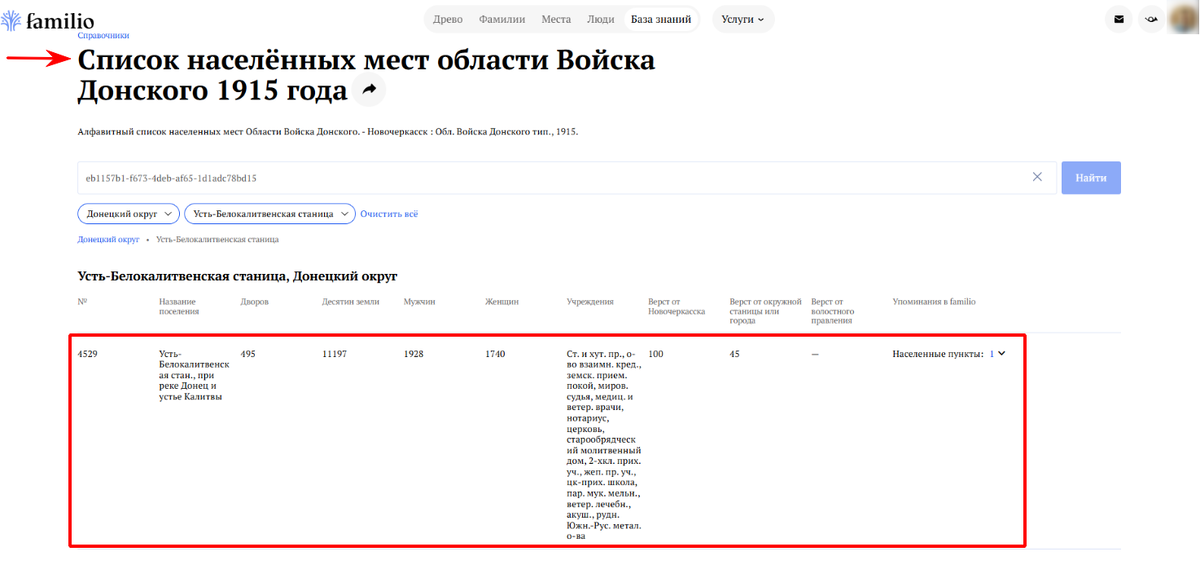
Task: Open the user profile avatar menu
Action: click(1184, 19)
